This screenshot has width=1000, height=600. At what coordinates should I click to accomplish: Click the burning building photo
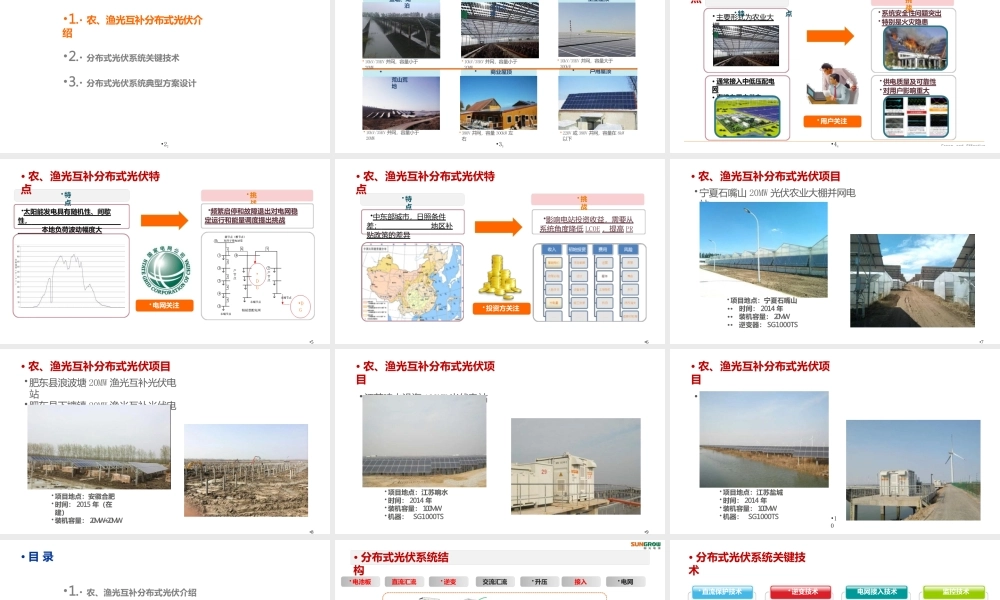click(915, 48)
